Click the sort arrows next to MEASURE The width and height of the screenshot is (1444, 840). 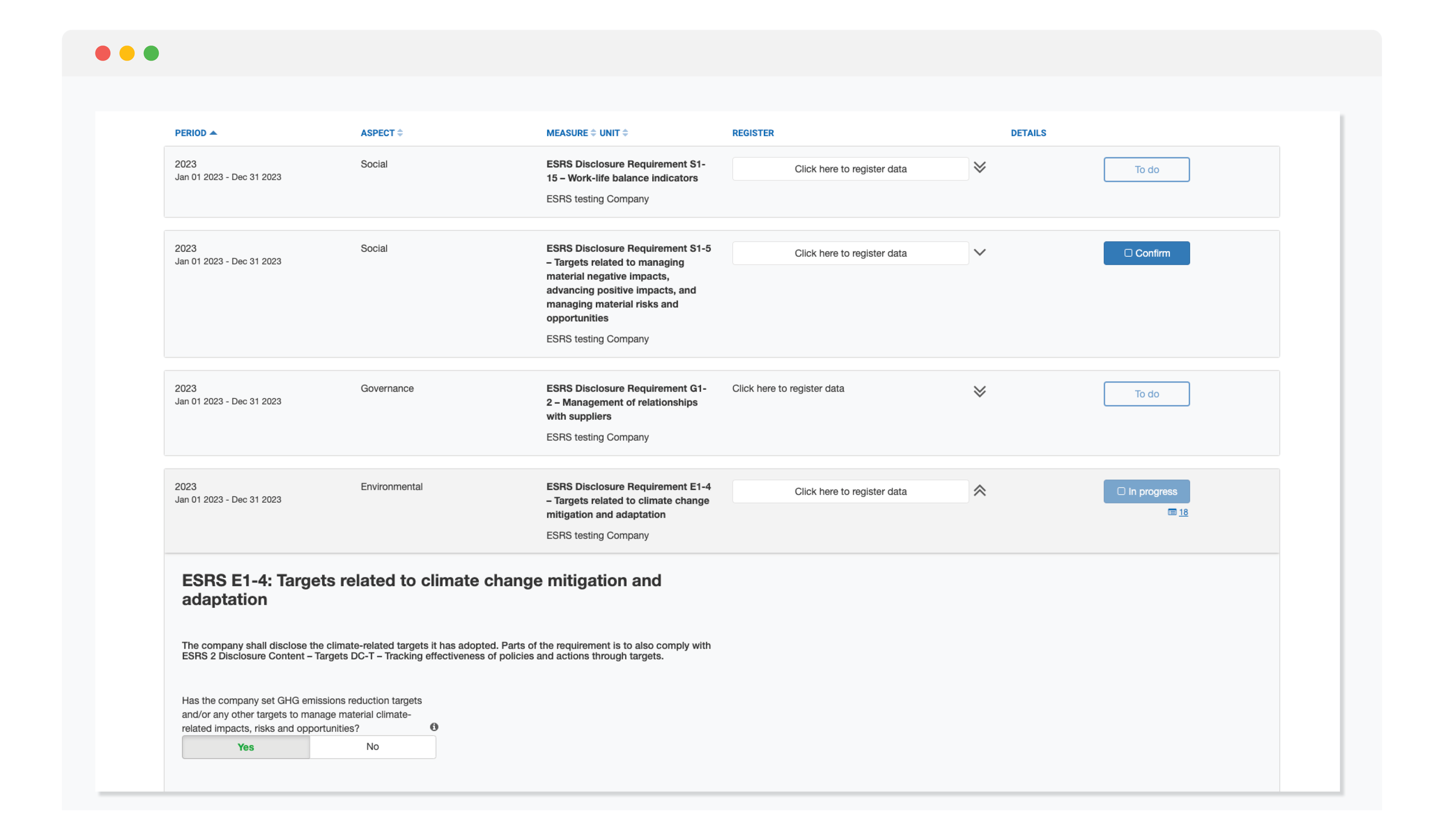click(x=593, y=132)
